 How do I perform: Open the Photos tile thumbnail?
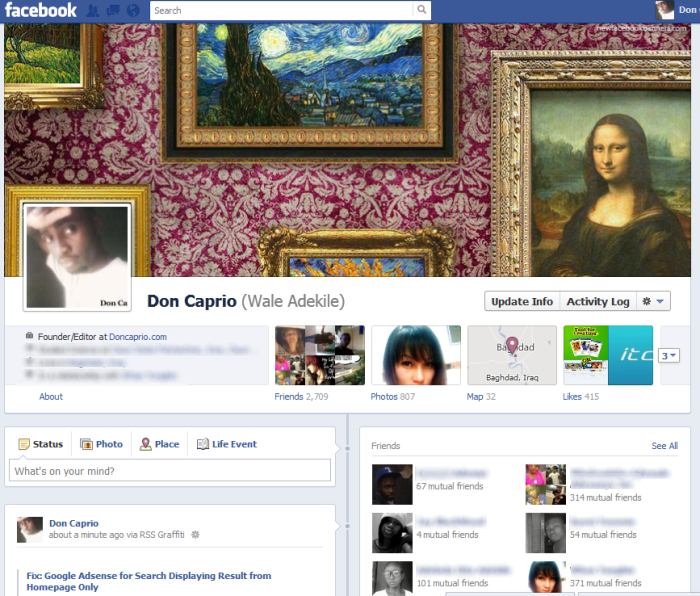416,355
